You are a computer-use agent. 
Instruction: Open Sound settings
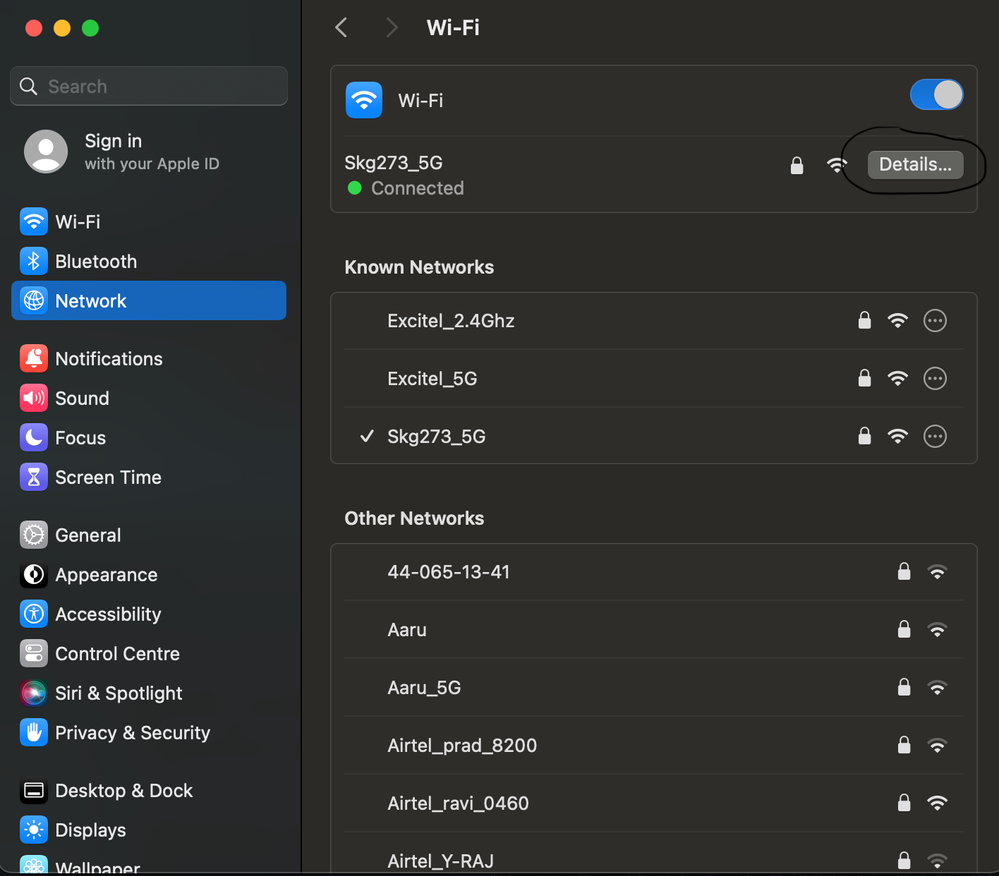point(148,398)
